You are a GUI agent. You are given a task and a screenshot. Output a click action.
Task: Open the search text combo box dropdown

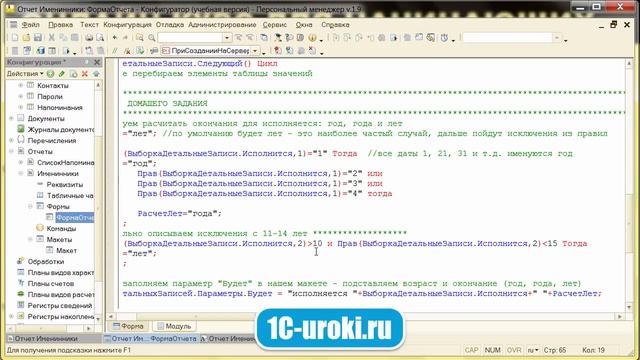(x=227, y=38)
